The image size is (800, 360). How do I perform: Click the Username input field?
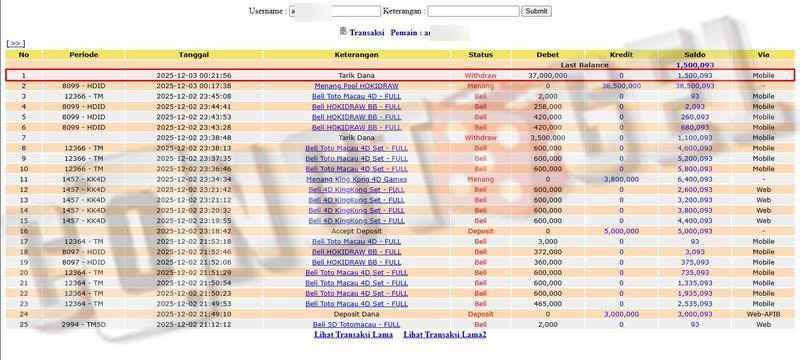335,11
